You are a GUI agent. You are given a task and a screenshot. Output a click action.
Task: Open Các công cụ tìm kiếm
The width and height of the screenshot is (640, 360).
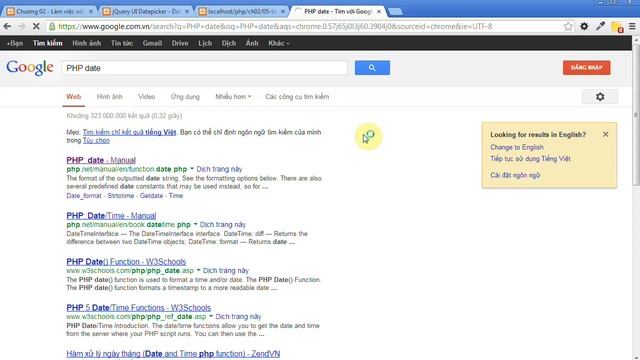pos(297,97)
